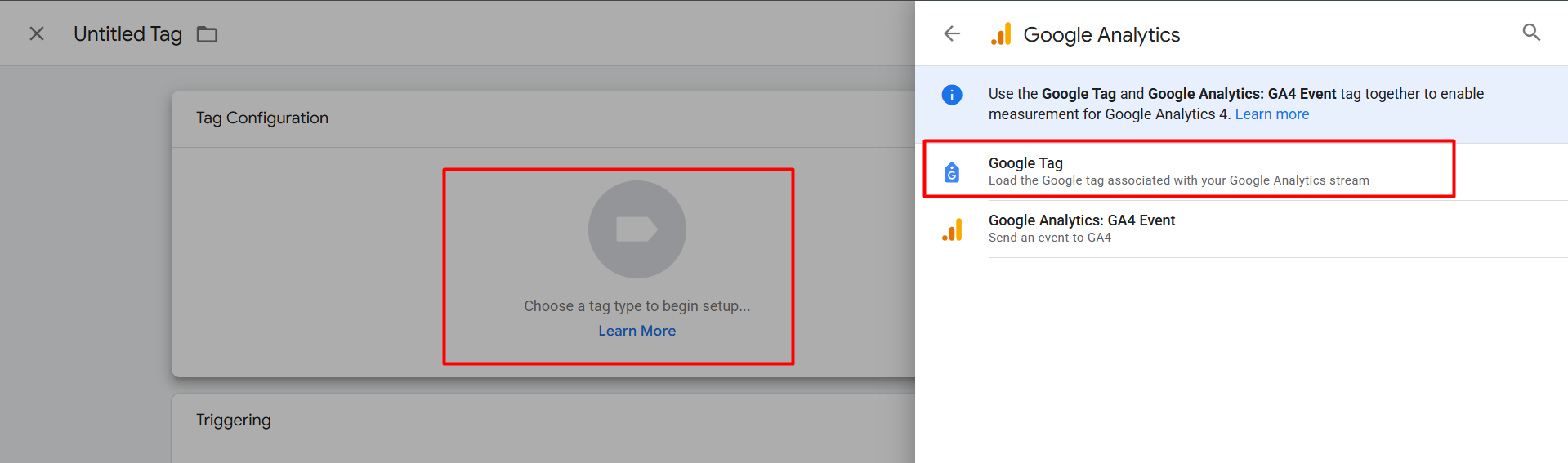Screen dimensions: 1568x463
Task: Click the Google Analytics panel title
Action: (1101, 35)
